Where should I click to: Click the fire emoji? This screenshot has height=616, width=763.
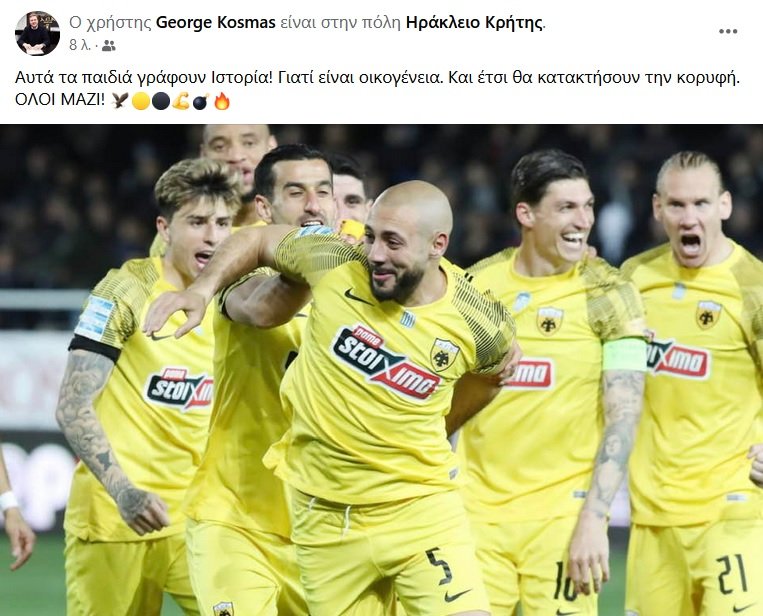[x=221, y=101]
